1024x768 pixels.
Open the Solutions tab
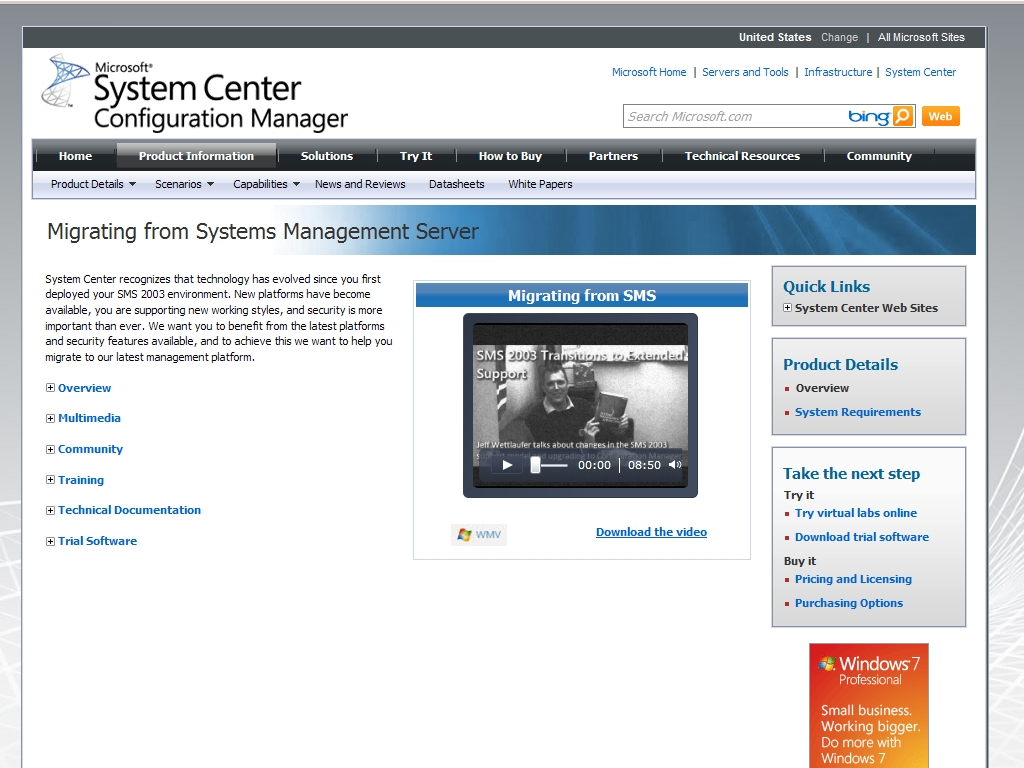pos(327,156)
